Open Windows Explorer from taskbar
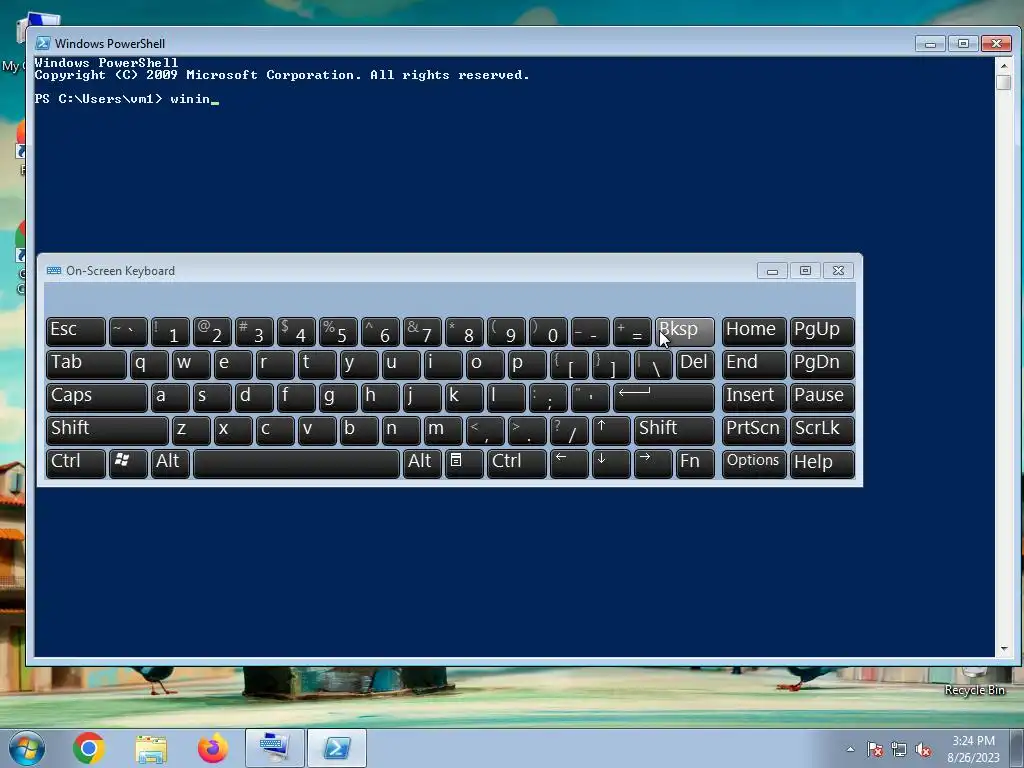Image resolution: width=1024 pixels, height=768 pixels. (x=151, y=749)
